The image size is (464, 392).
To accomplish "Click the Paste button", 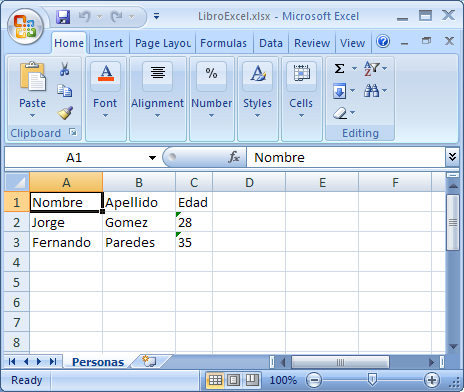I will tap(32, 89).
